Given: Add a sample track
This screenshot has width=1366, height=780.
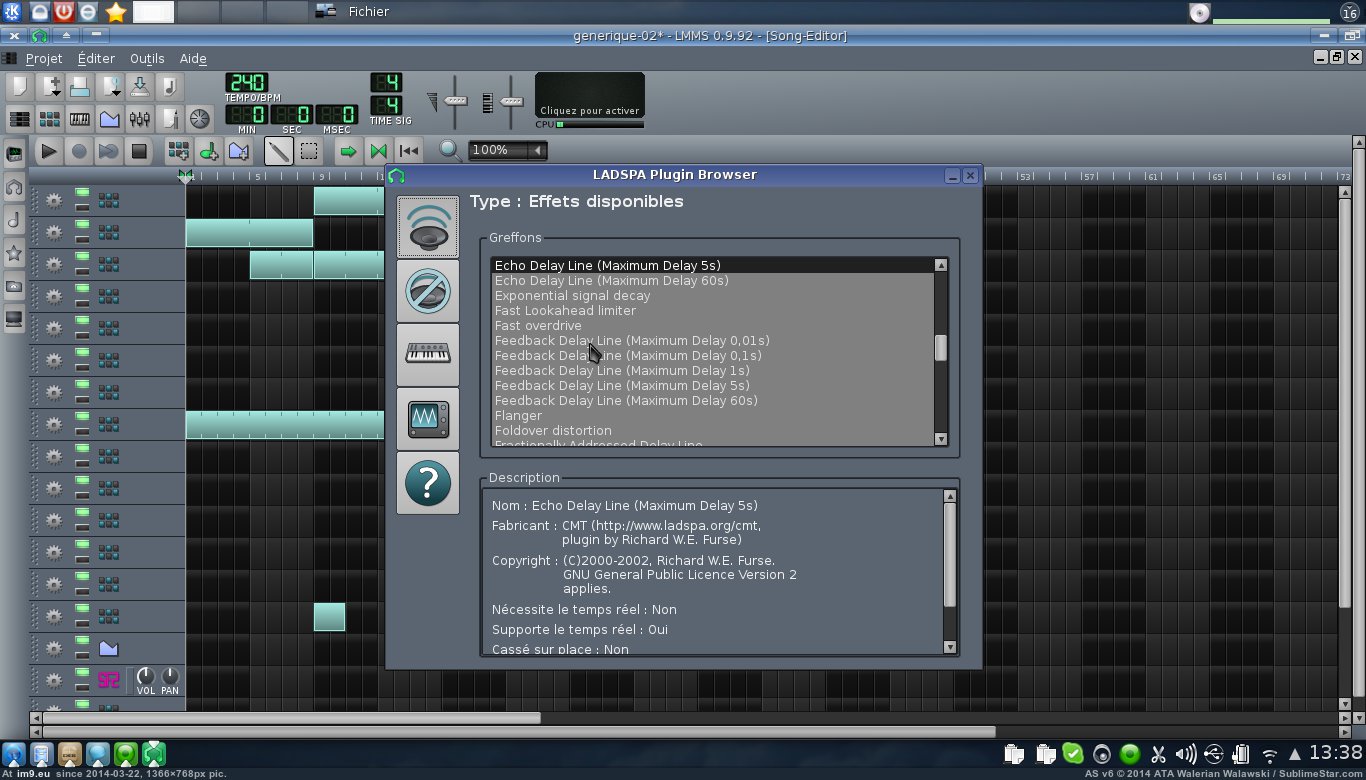Looking at the screenshot, I should tap(209, 152).
